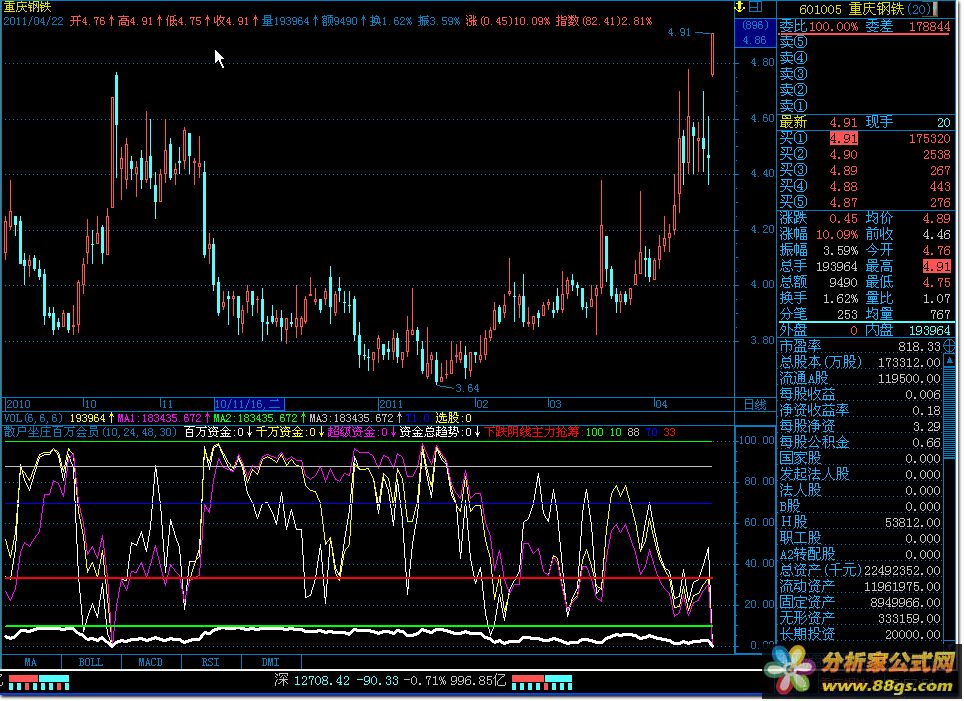Click the 买③ price 4.89
Image resolution: width=964 pixels, height=701 pixels.
tap(844, 171)
